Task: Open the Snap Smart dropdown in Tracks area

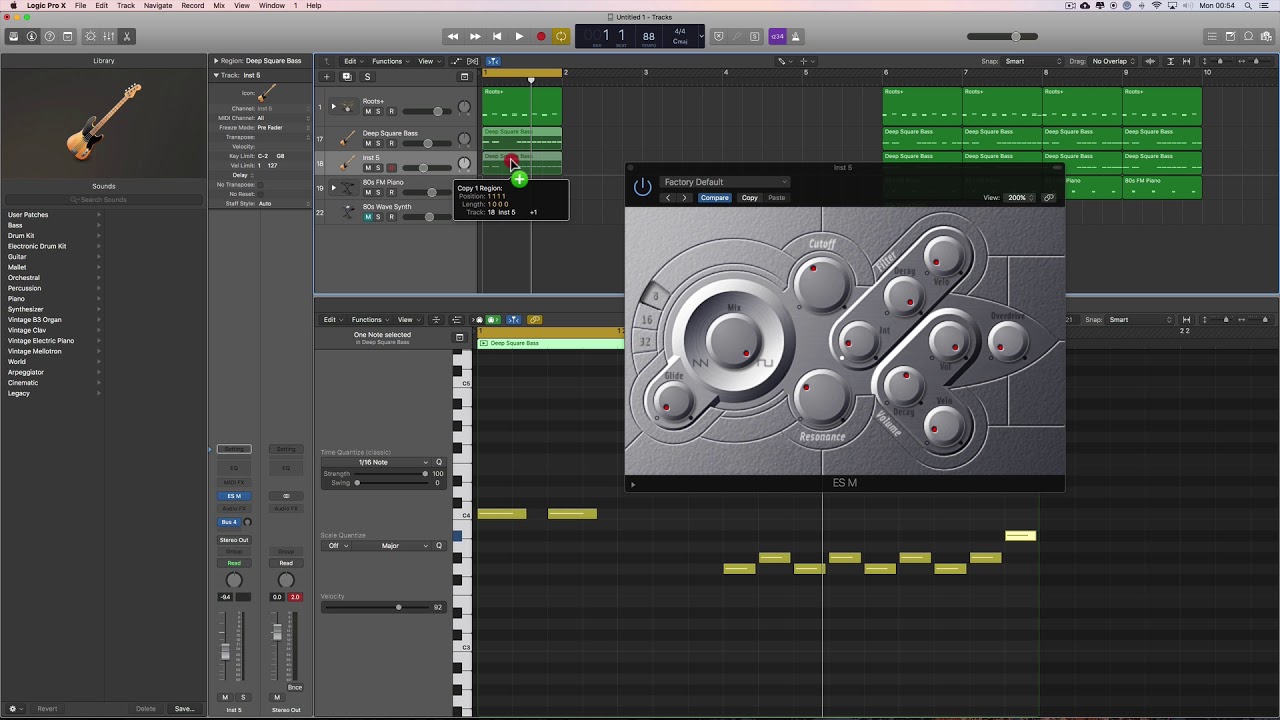Action: [1033, 61]
